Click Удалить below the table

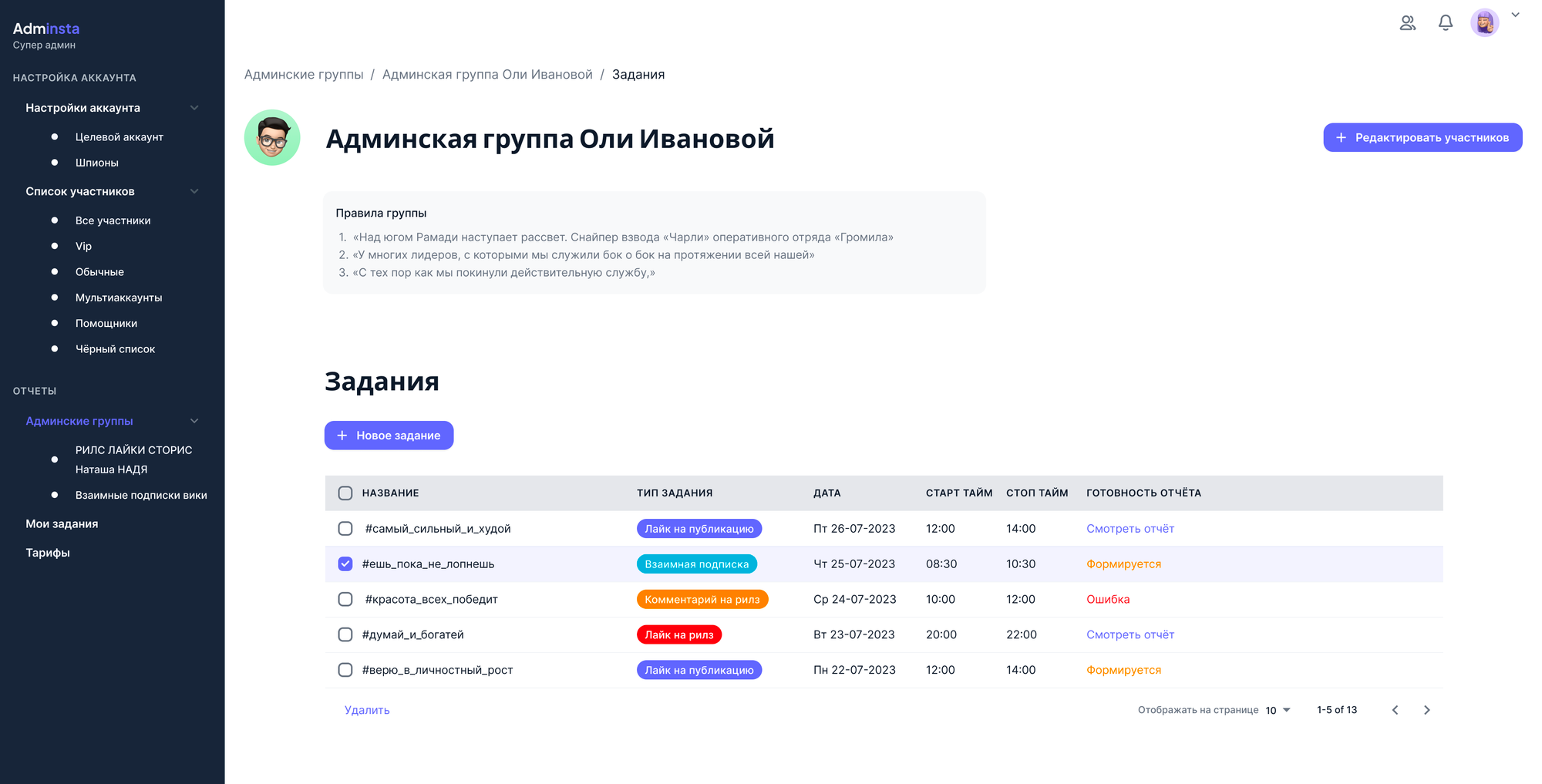[x=366, y=709]
